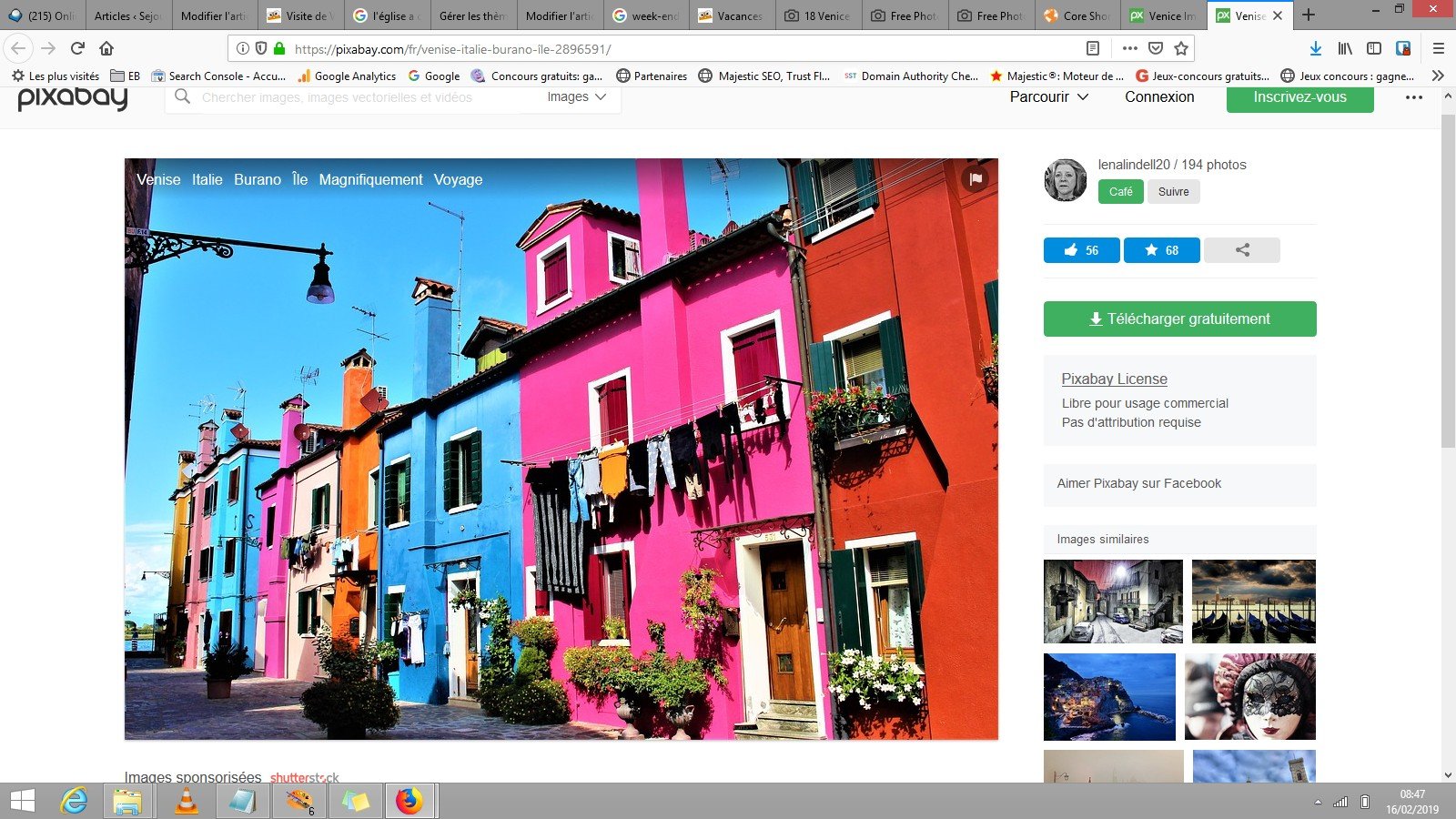Like the photo with thumbs-up button
This screenshot has width=1456, height=819.
[x=1081, y=250]
